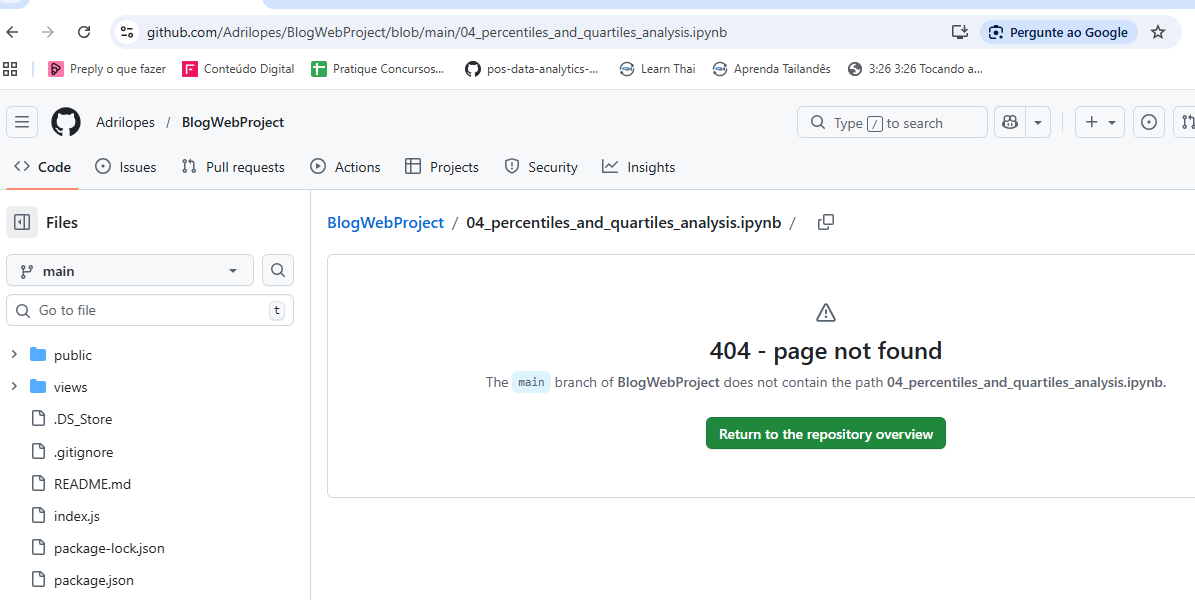Viewport: 1195px width, 600px height.
Task: Switch to the Actions tab
Action: click(345, 167)
